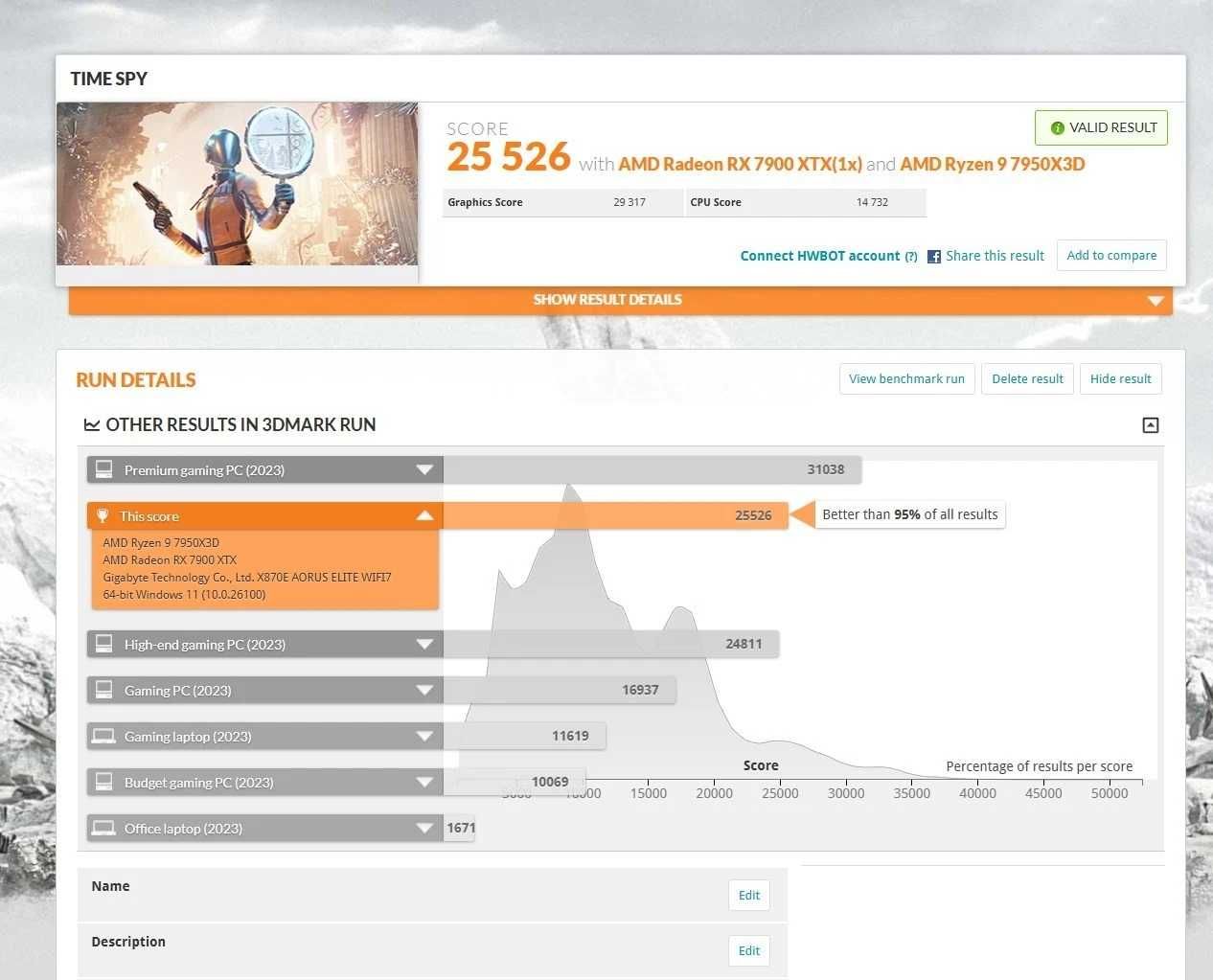Click the Time Spy benchmark thumbnail image
Screen dimensions: 1213x980
(237, 184)
